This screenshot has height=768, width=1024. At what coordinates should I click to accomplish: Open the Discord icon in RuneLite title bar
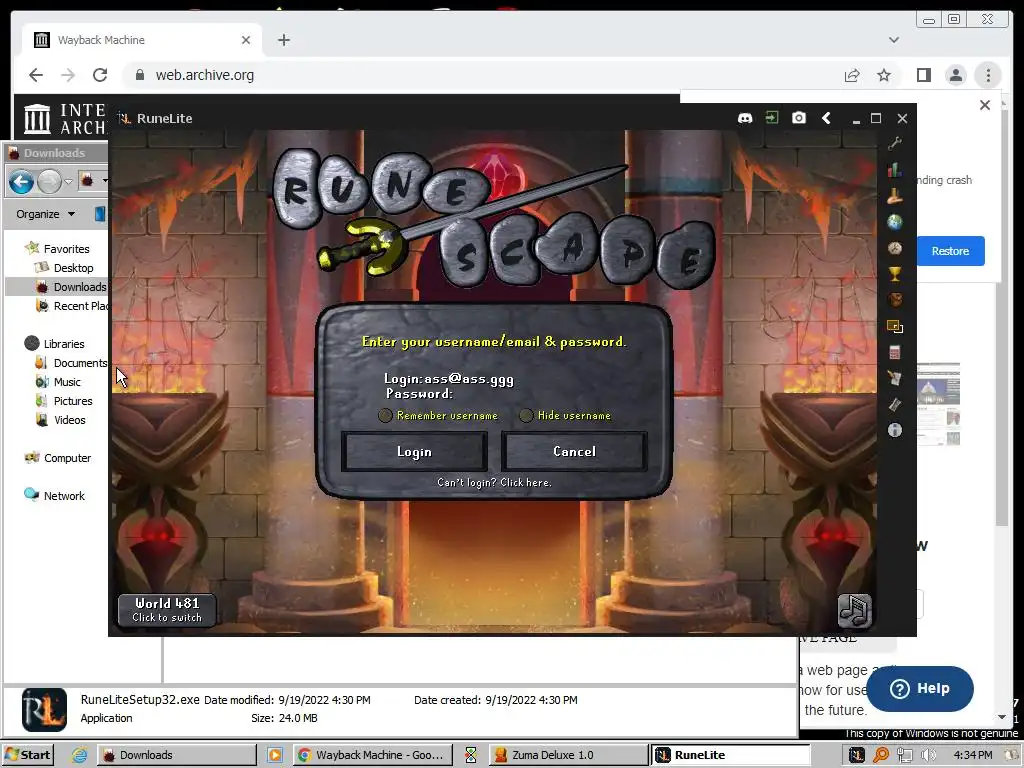tap(744, 118)
